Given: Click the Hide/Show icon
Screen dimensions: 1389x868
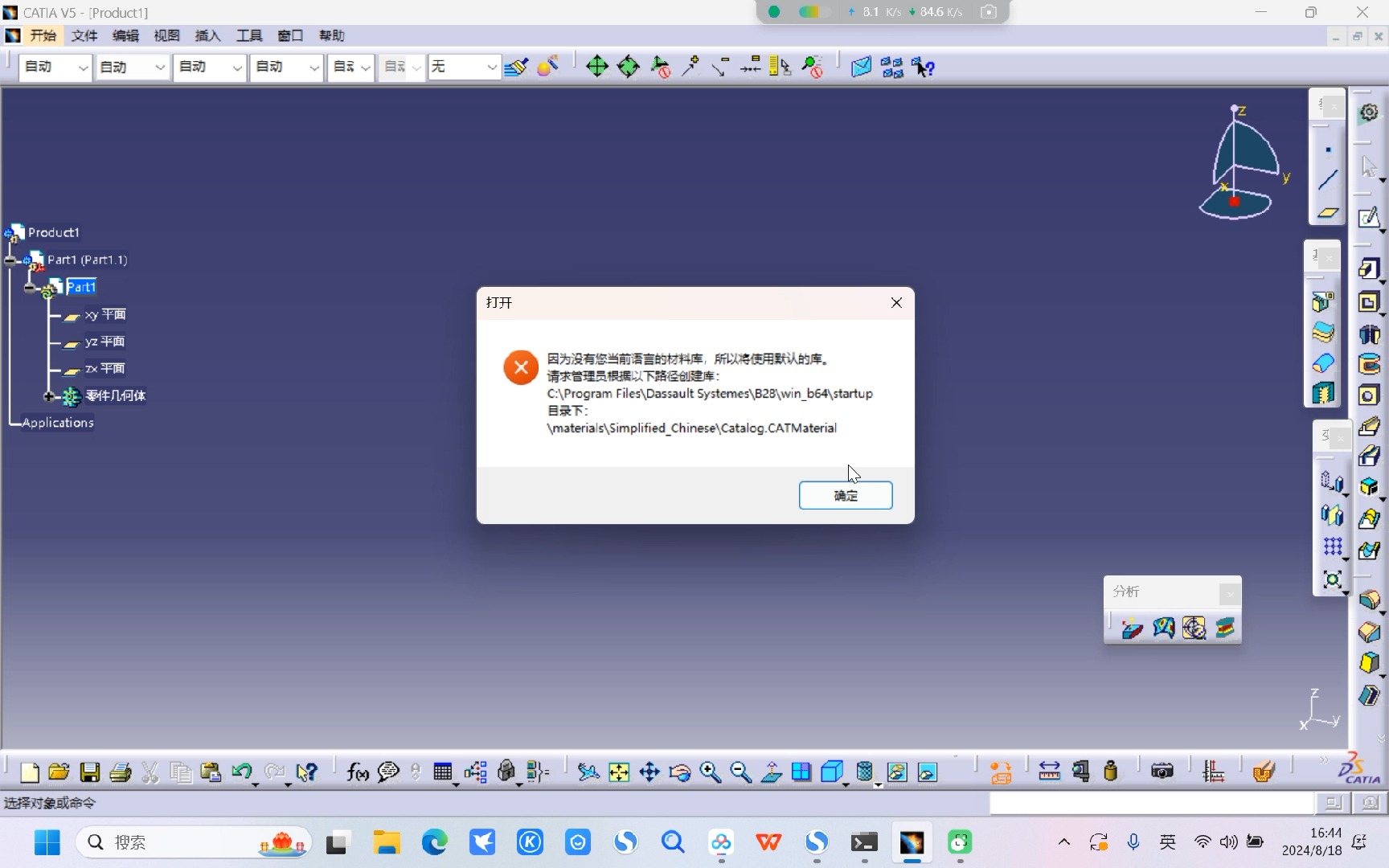Looking at the screenshot, I should tap(897, 772).
